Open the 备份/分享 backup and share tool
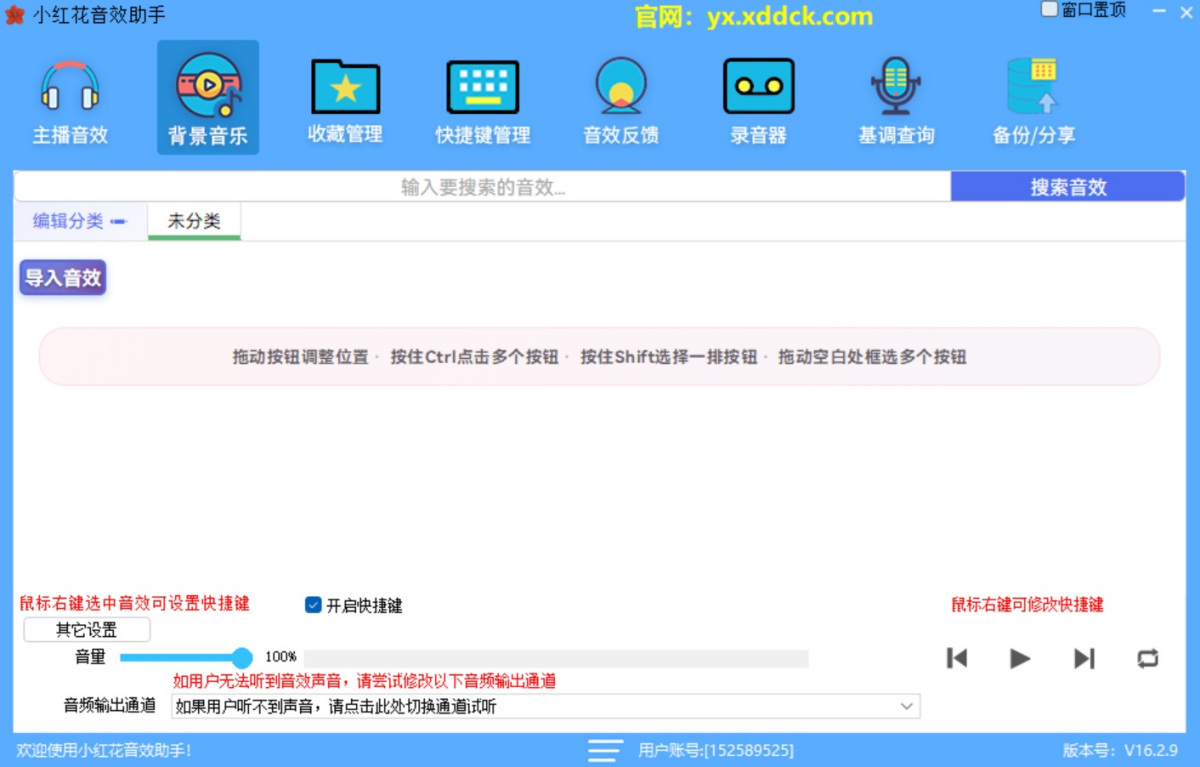The image size is (1200, 767). click(x=1033, y=97)
